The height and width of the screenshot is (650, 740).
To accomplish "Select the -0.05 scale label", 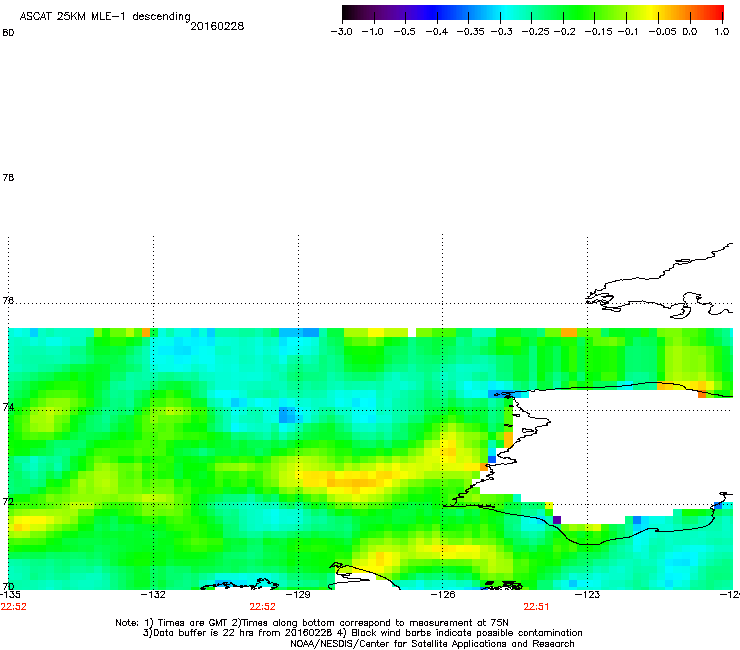I will pos(663,32).
